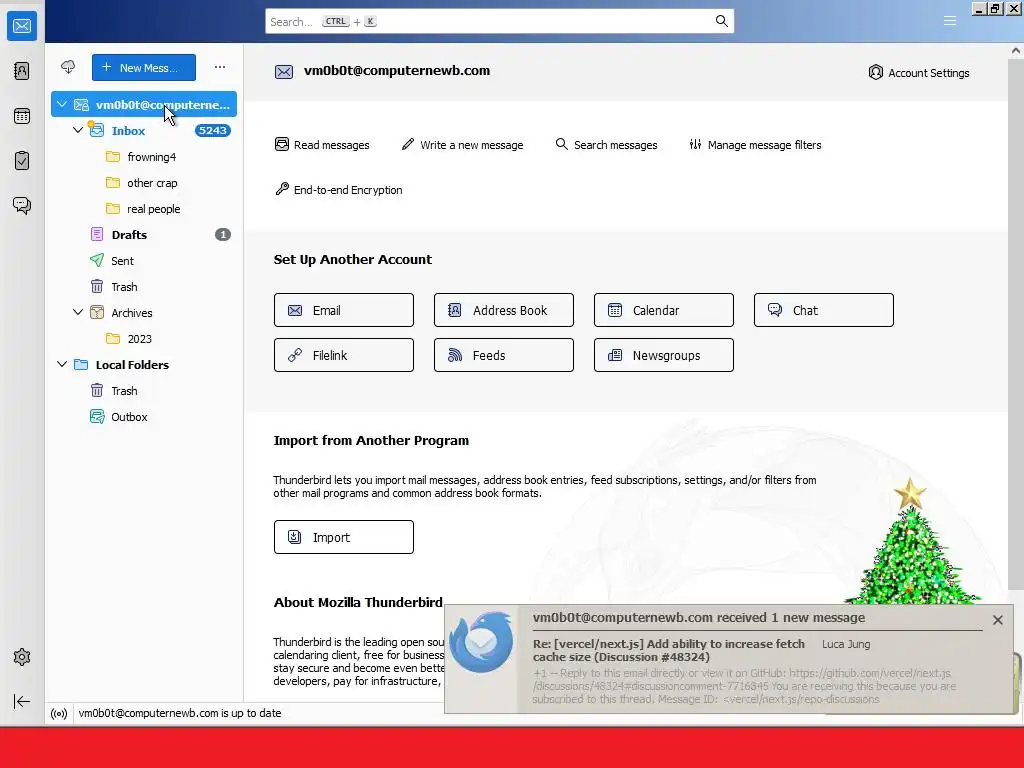Viewport: 1024px width, 768px height.
Task: Click the online status indicator icon
Action: [x=59, y=713]
